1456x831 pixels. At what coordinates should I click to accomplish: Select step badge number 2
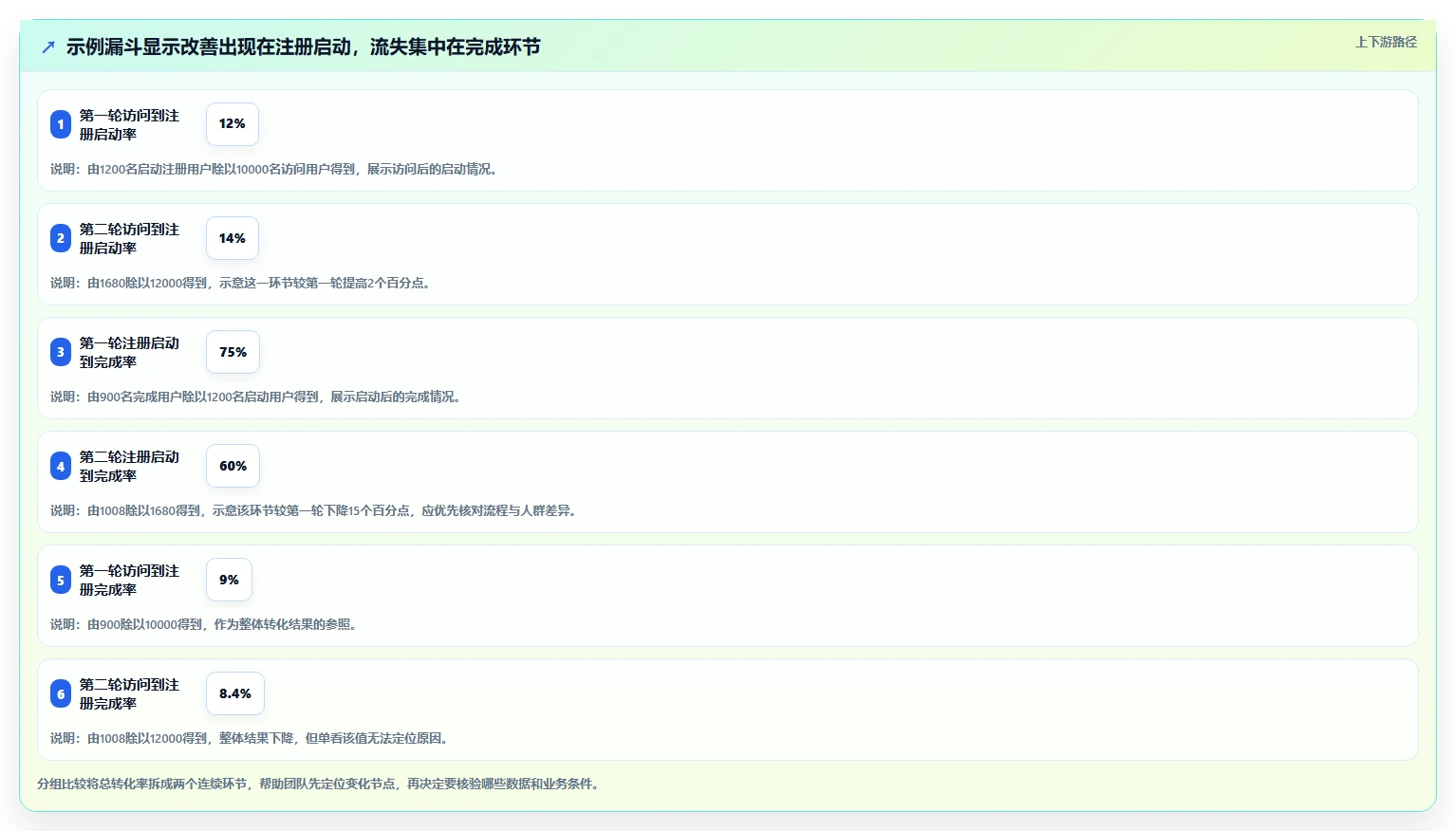pyautogui.click(x=61, y=238)
